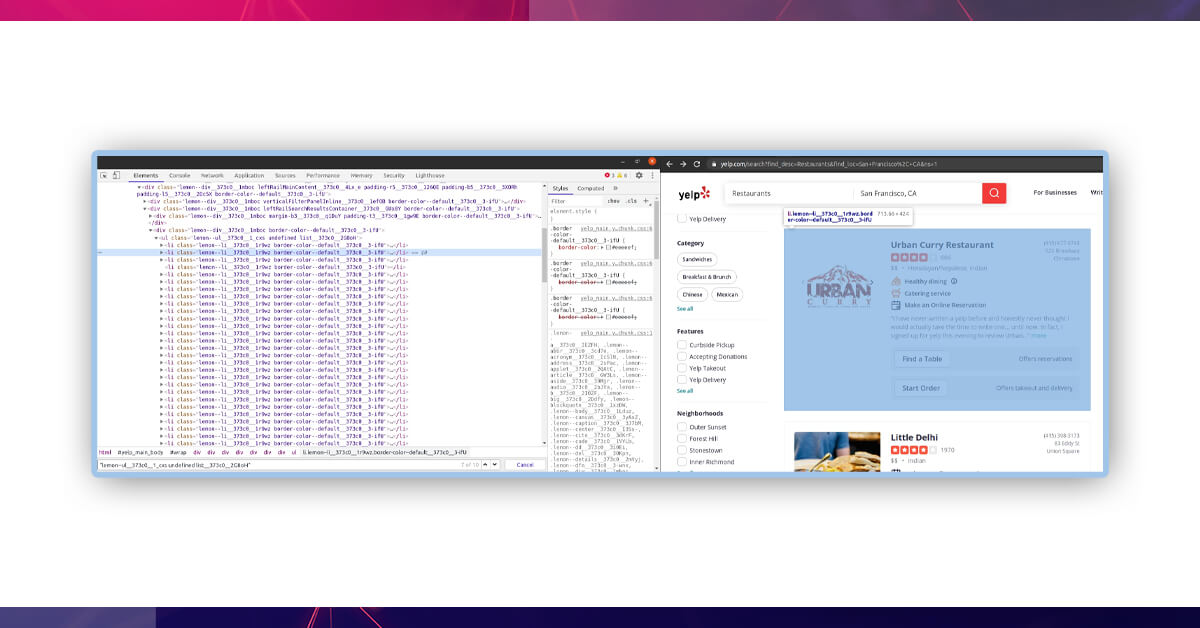Viewport: 1200px width, 628px height.
Task: Check Inner Richmond neighborhood
Action: tap(682, 462)
